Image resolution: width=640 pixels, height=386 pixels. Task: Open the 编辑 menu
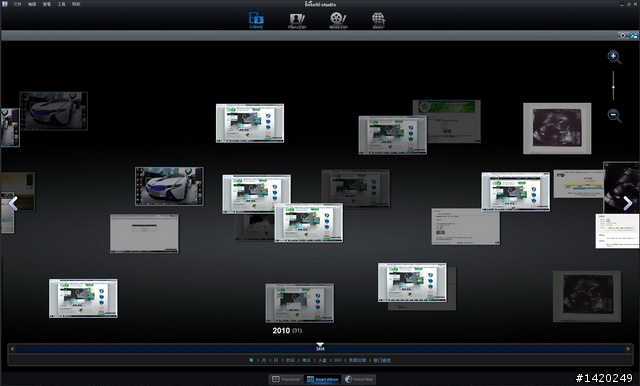coord(32,4)
